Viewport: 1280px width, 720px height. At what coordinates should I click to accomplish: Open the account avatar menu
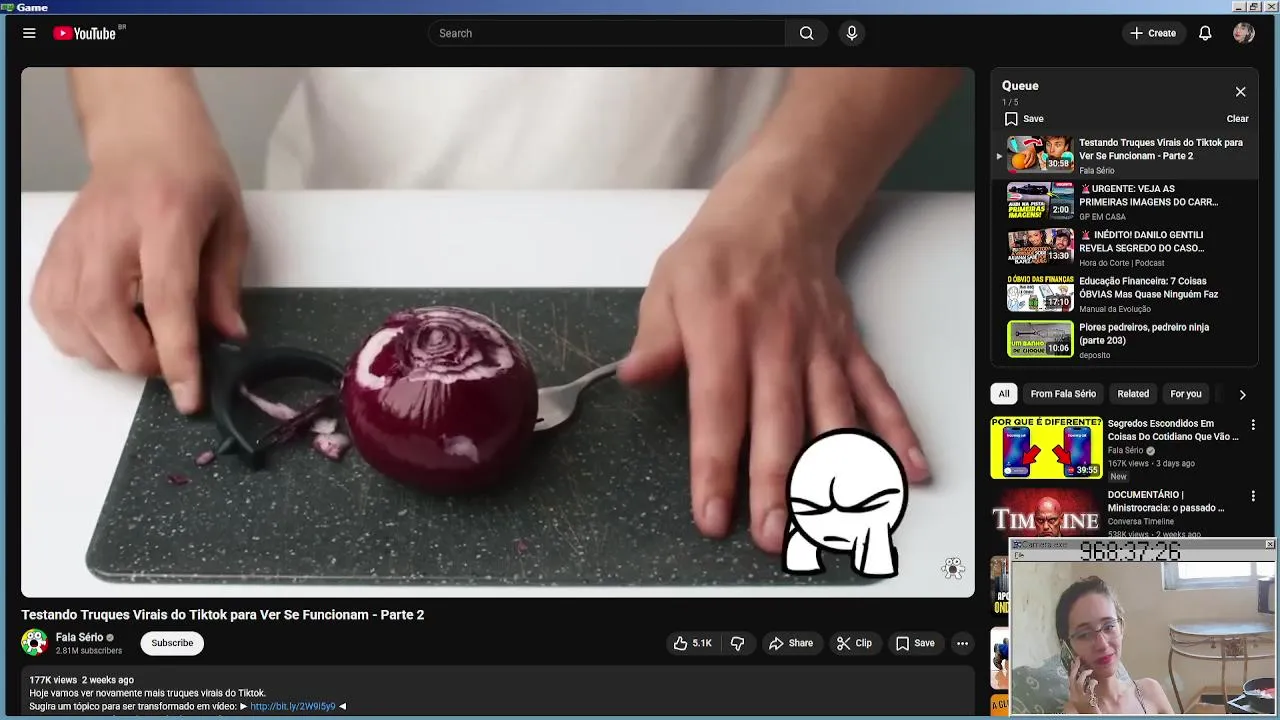tap(1244, 33)
